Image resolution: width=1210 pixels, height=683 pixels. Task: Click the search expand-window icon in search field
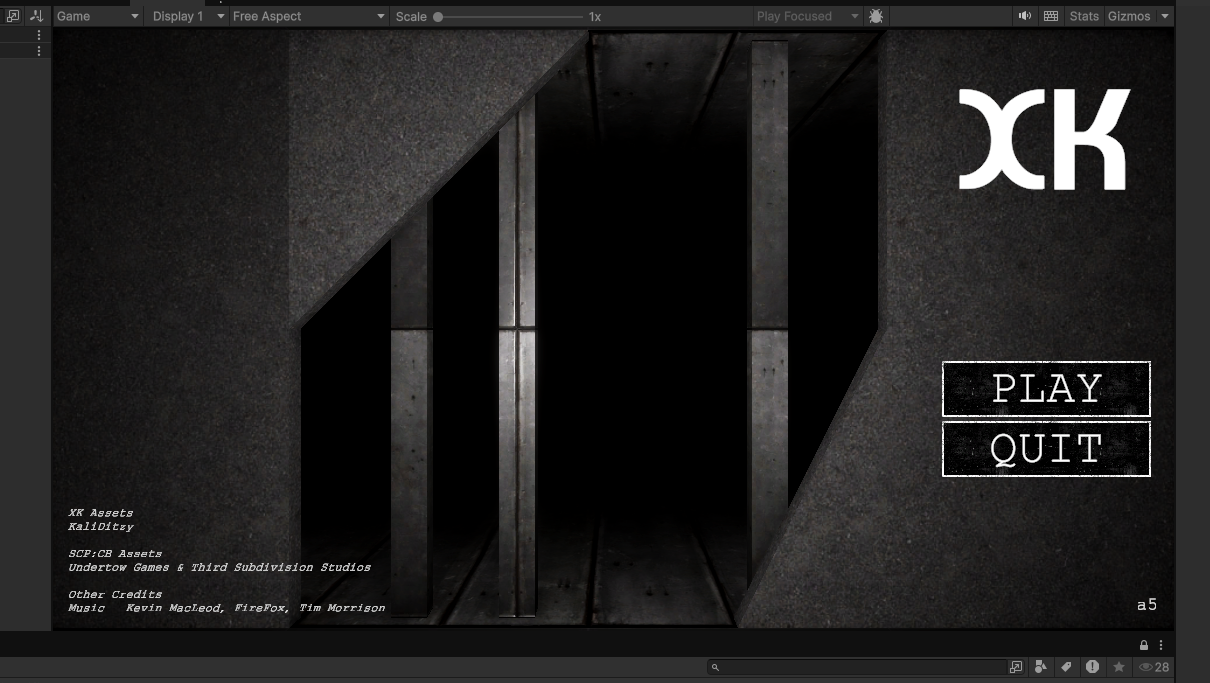[x=1016, y=667]
